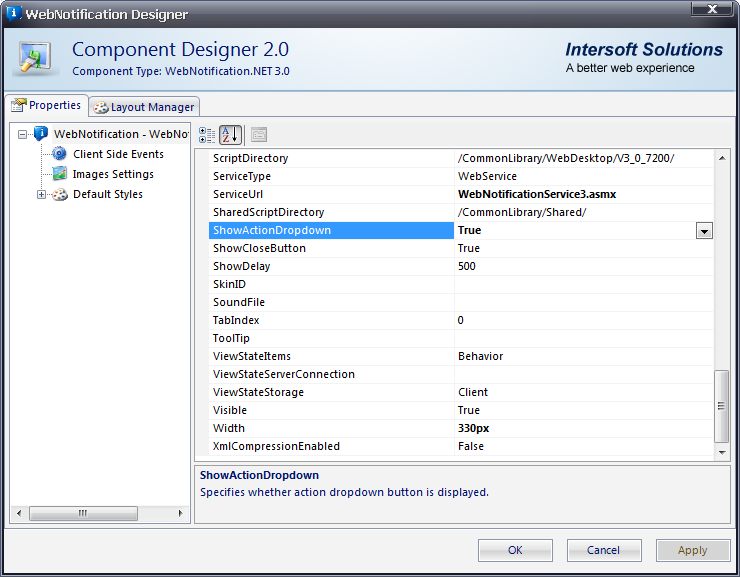This screenshot has height=577, width=740.
Task: Open the ShowActionDropdown value dropdown arrow
Action: pos(704,231)
